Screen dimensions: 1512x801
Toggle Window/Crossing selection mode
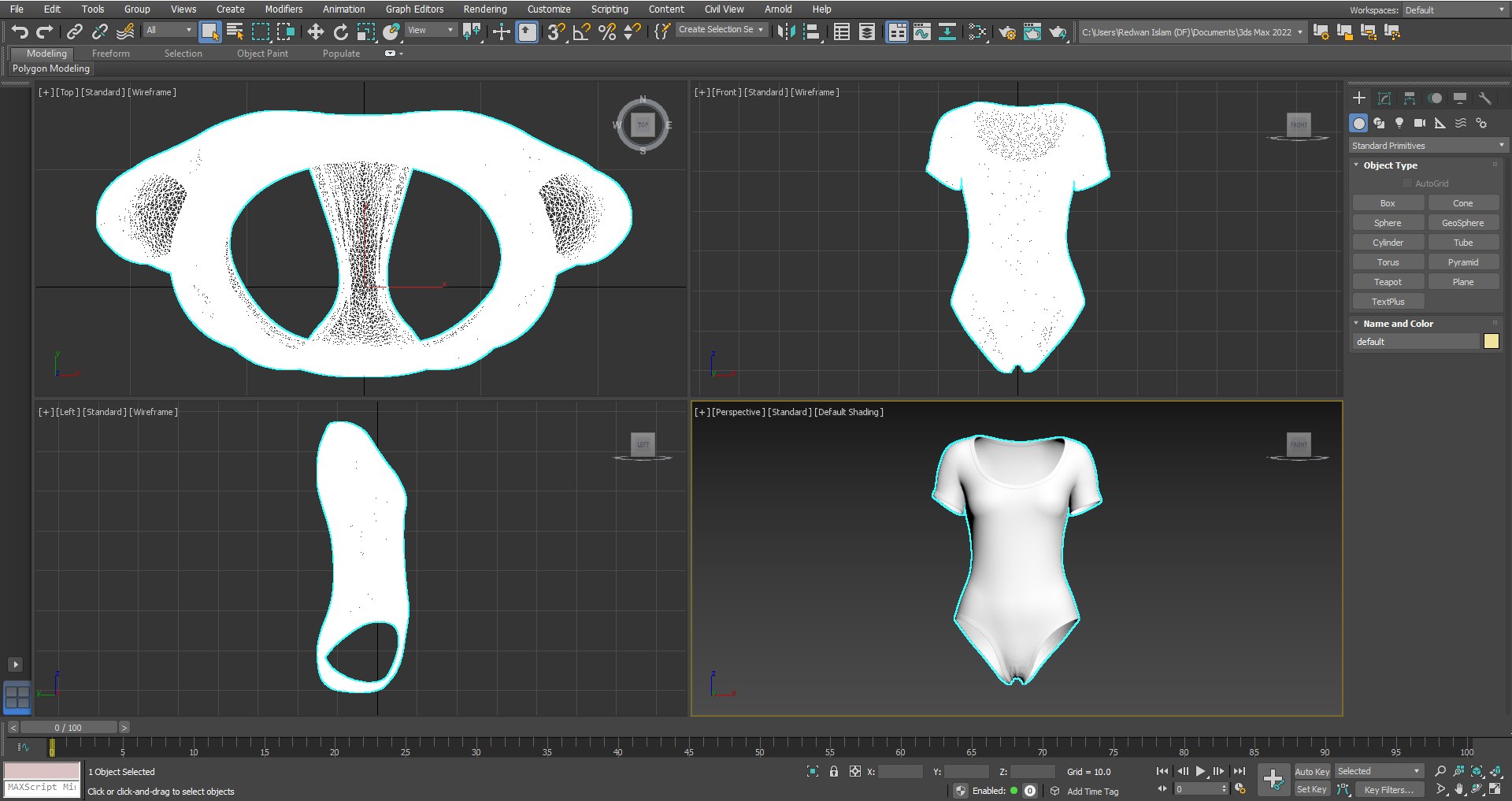click(x=286, y=32)
